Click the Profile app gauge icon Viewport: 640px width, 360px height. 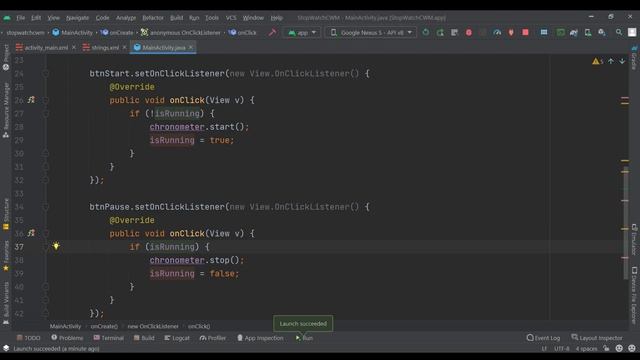(x=497, y=32)
